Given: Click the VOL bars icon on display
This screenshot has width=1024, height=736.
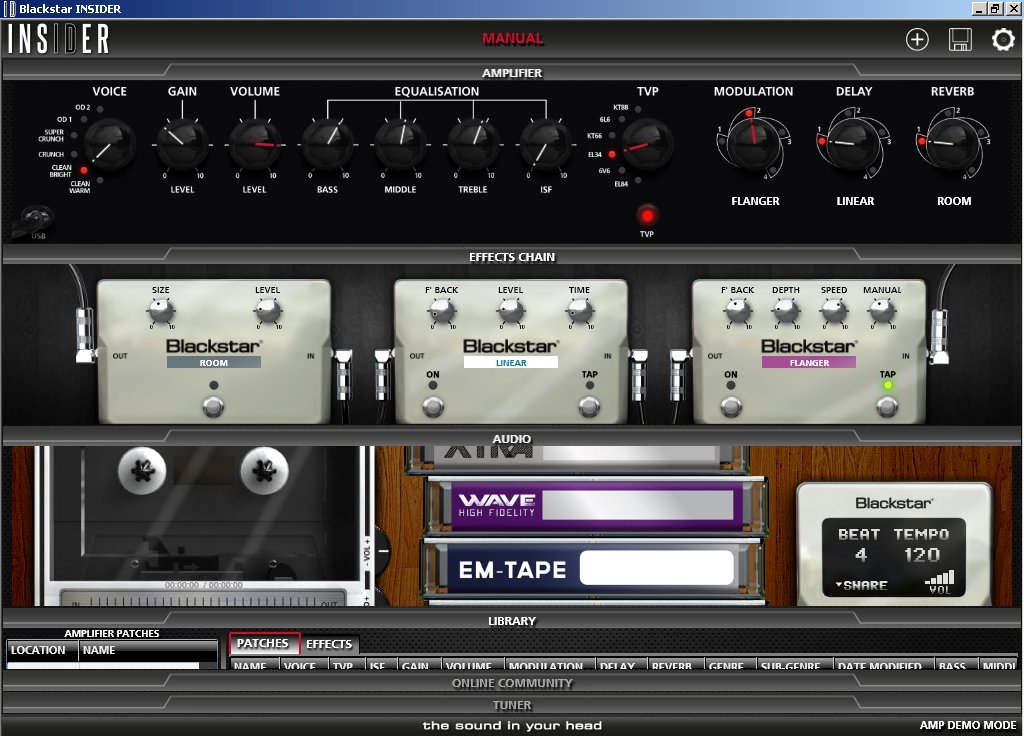Looking at the screenshot, I should pyautogui.click(x=939, y=581).
